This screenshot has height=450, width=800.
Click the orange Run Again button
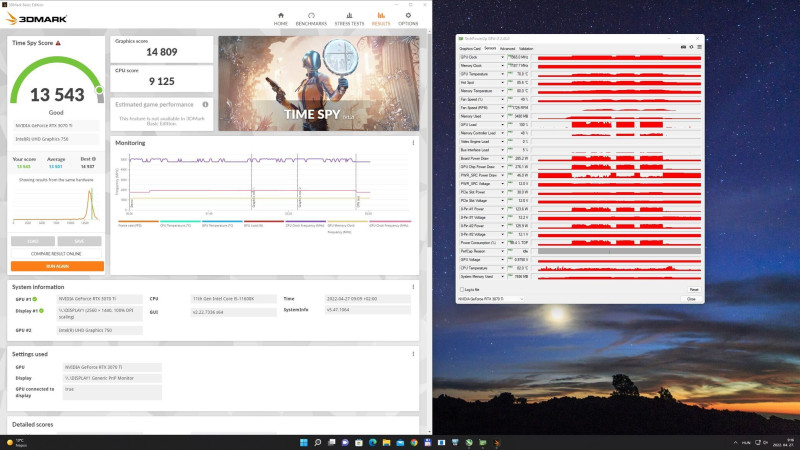pyautogui.click(x=57, y=266)
